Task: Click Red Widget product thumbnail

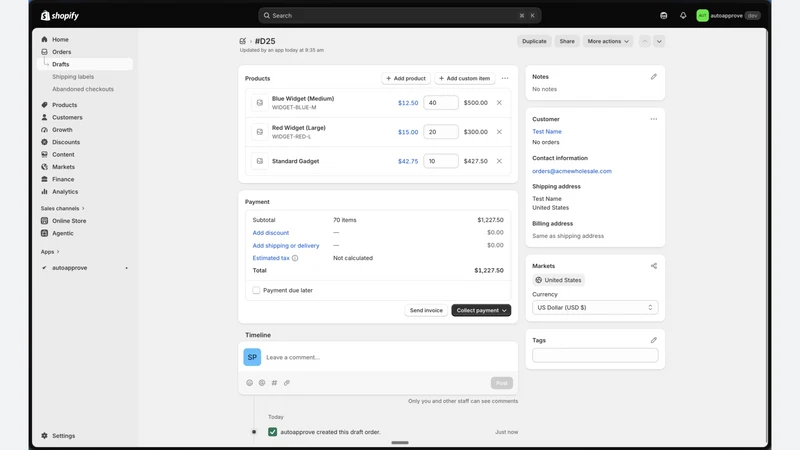Action: tap(260, 132)
